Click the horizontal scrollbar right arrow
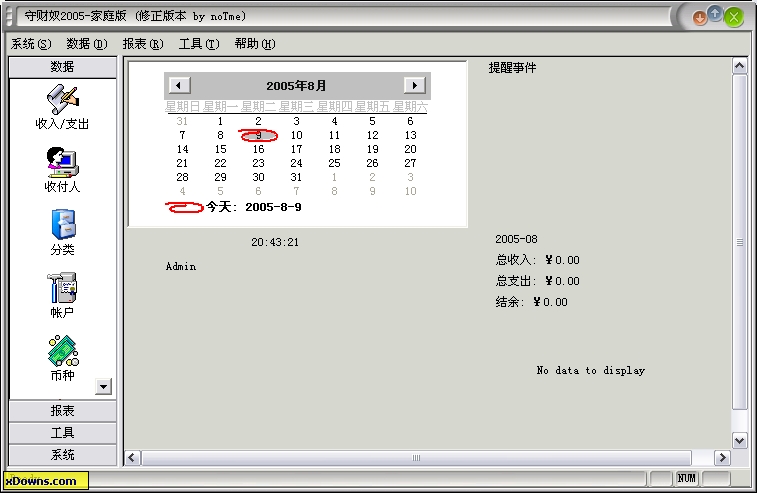Viewport: 757px width, 493px height. 722,457
